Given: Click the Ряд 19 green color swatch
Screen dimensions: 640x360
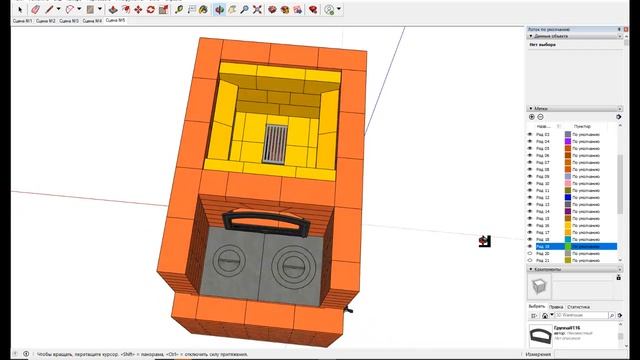Looking at the screenshot, I should click(568, 246).
